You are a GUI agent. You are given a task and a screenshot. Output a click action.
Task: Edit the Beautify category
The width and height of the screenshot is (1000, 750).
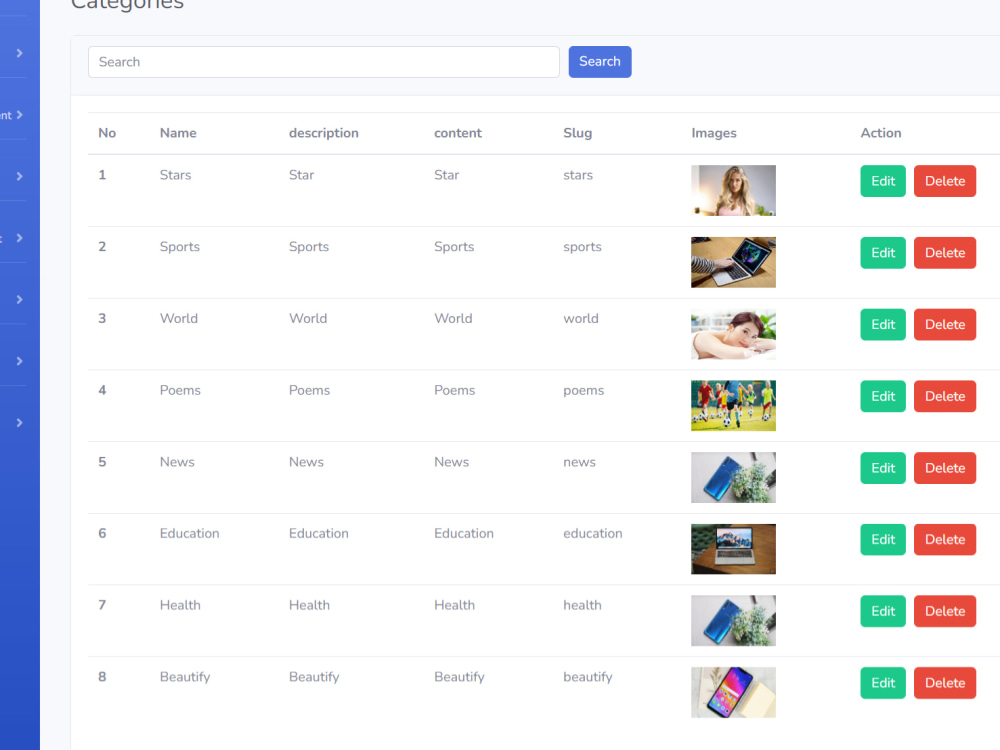coord(883,683)
